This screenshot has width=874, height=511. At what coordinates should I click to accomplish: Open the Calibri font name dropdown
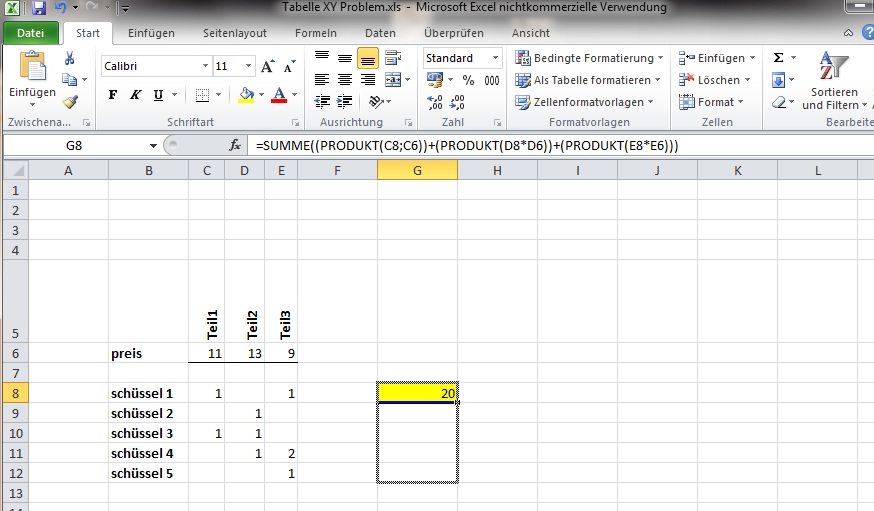206,66
